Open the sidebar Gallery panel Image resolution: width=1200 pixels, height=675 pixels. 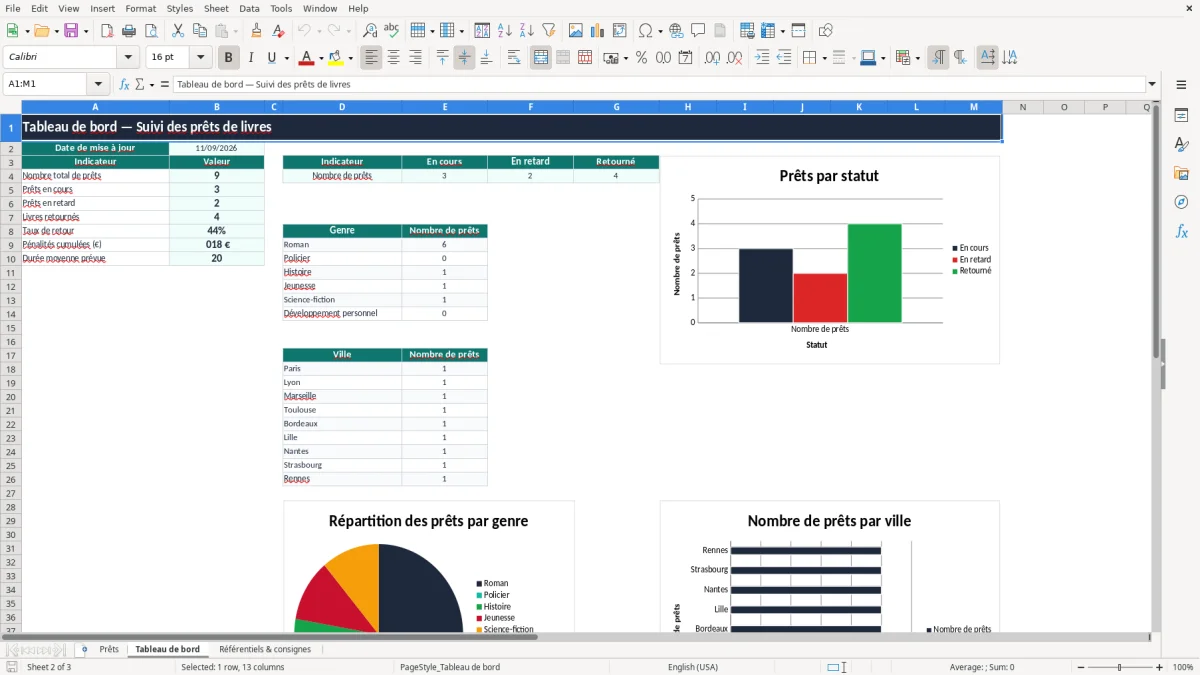point(1181,173)
